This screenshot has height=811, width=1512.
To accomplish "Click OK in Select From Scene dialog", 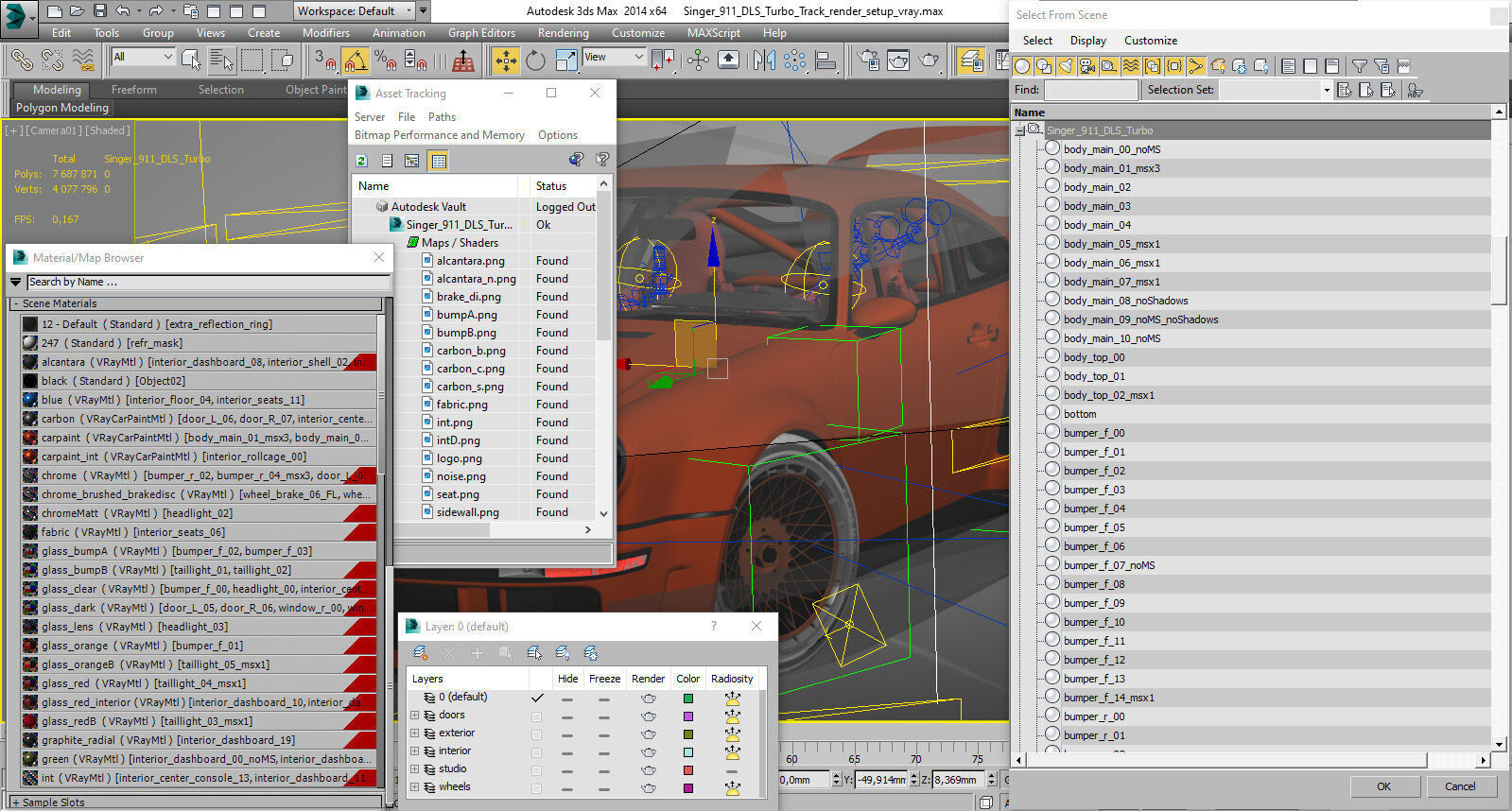I will coord(1383,786).
